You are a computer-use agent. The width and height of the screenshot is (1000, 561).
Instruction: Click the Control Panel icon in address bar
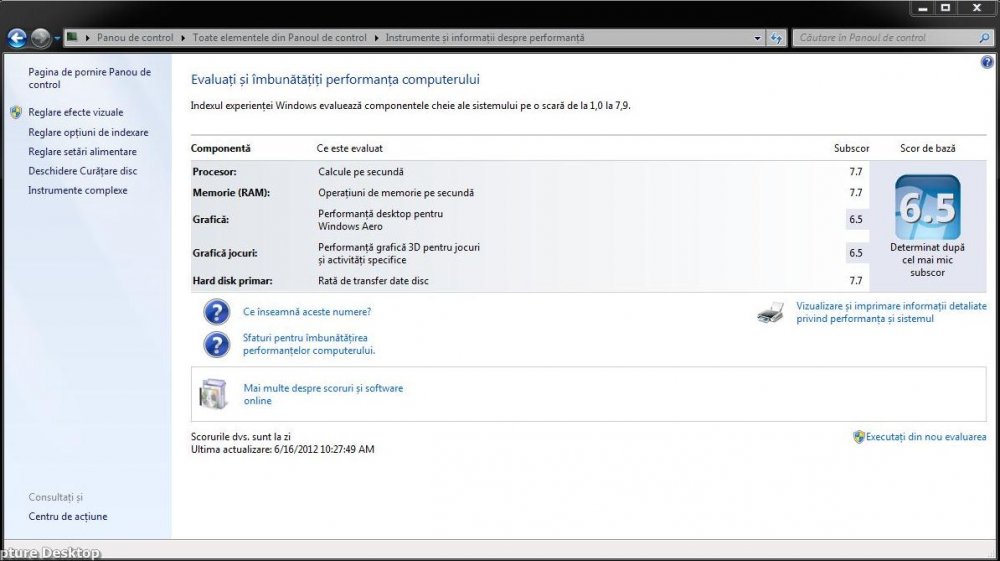[73, 37]
